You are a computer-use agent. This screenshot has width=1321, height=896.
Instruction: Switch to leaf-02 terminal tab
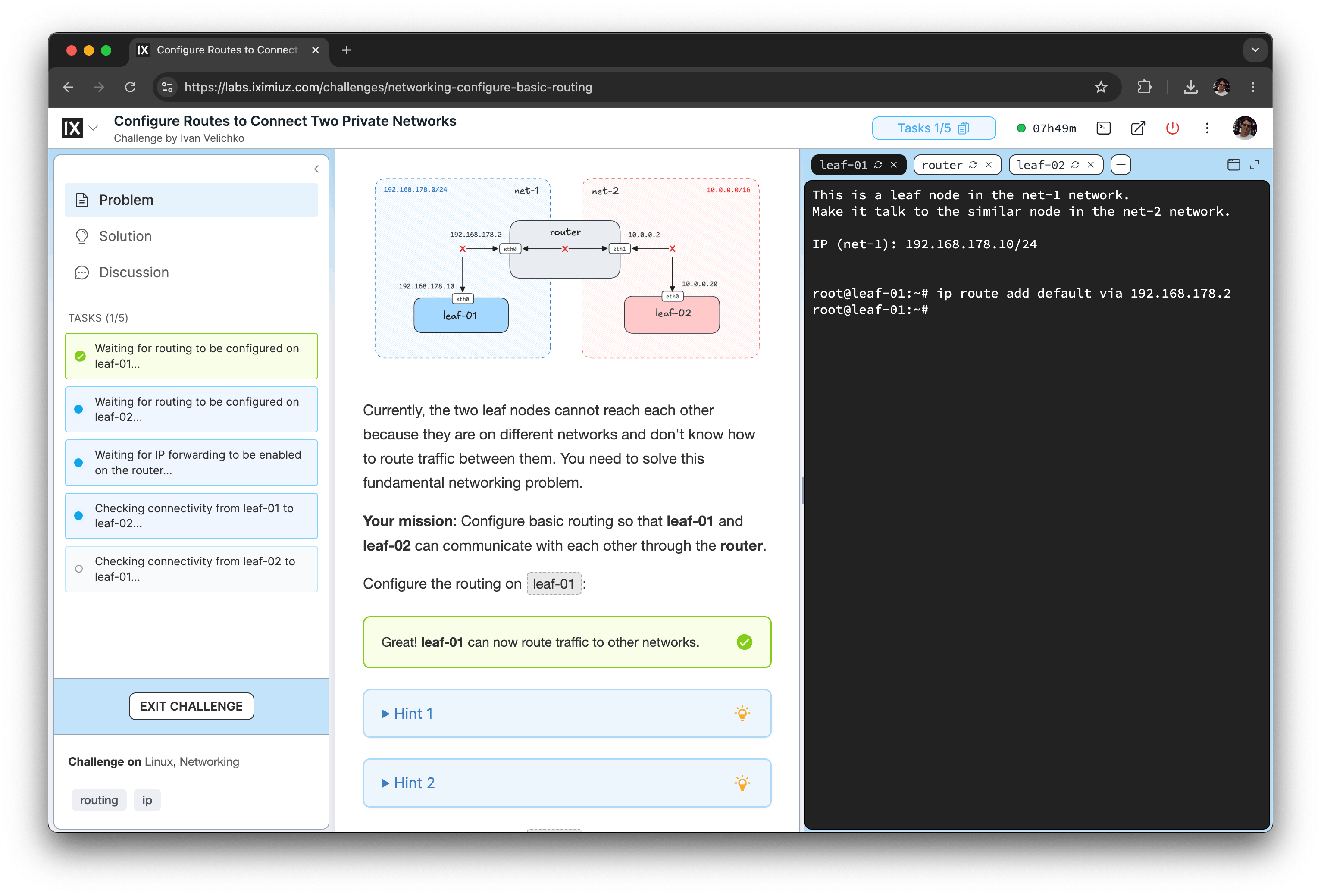[1040, 165]
